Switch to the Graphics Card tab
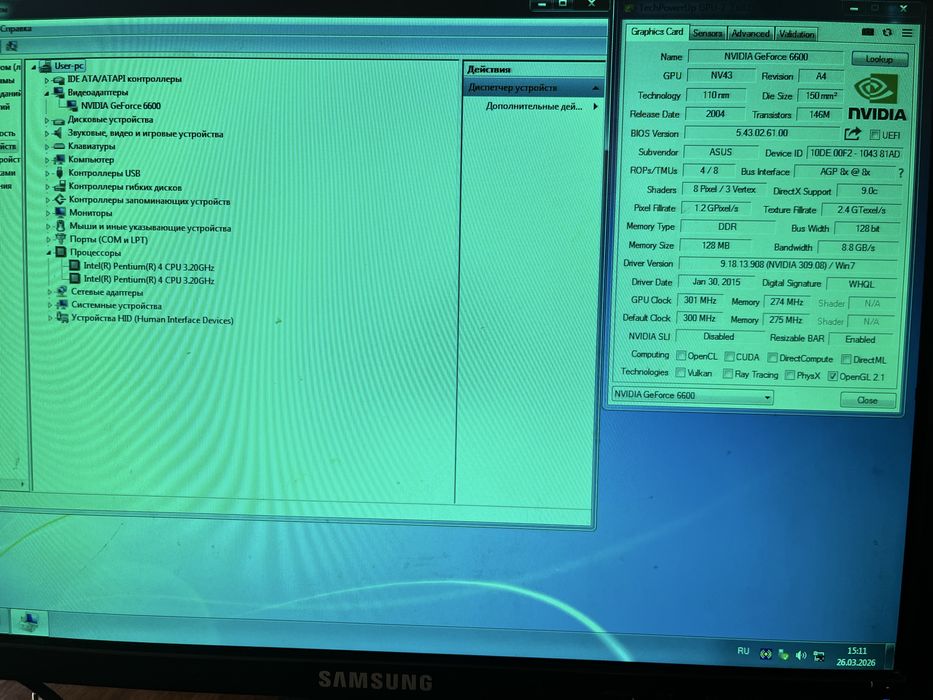The image size is (933, 700). pyautogui.click(x=657, y=32)
